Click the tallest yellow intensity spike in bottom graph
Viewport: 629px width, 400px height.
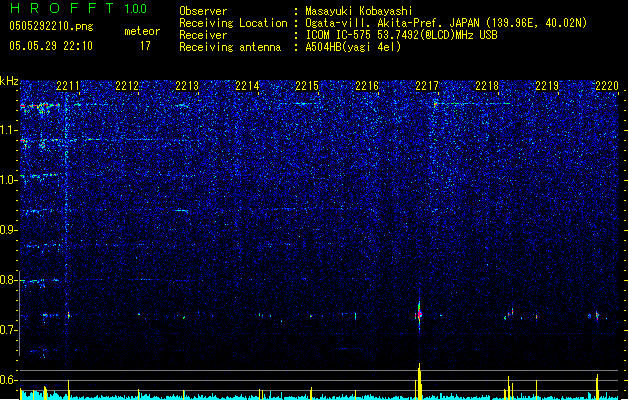(420, 381)
